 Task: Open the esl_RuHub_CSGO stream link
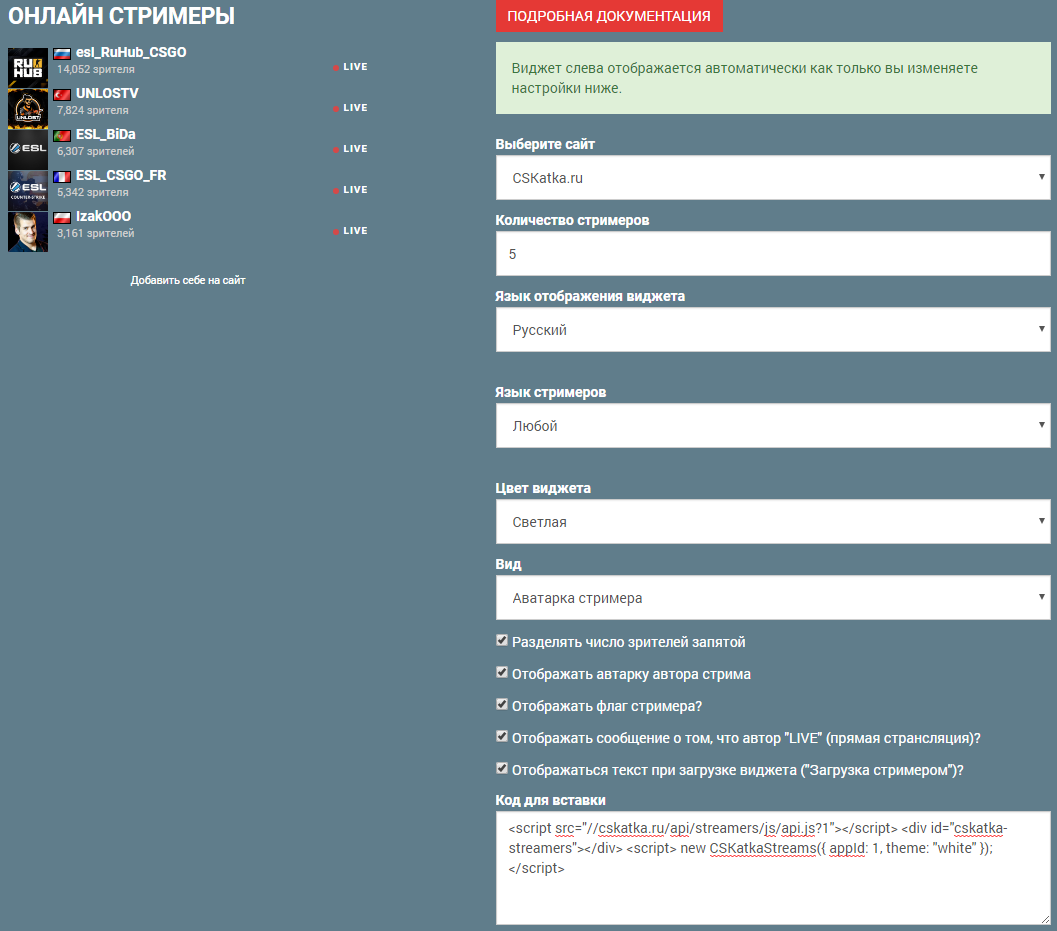pyautogui.click(x=131, y=53)
